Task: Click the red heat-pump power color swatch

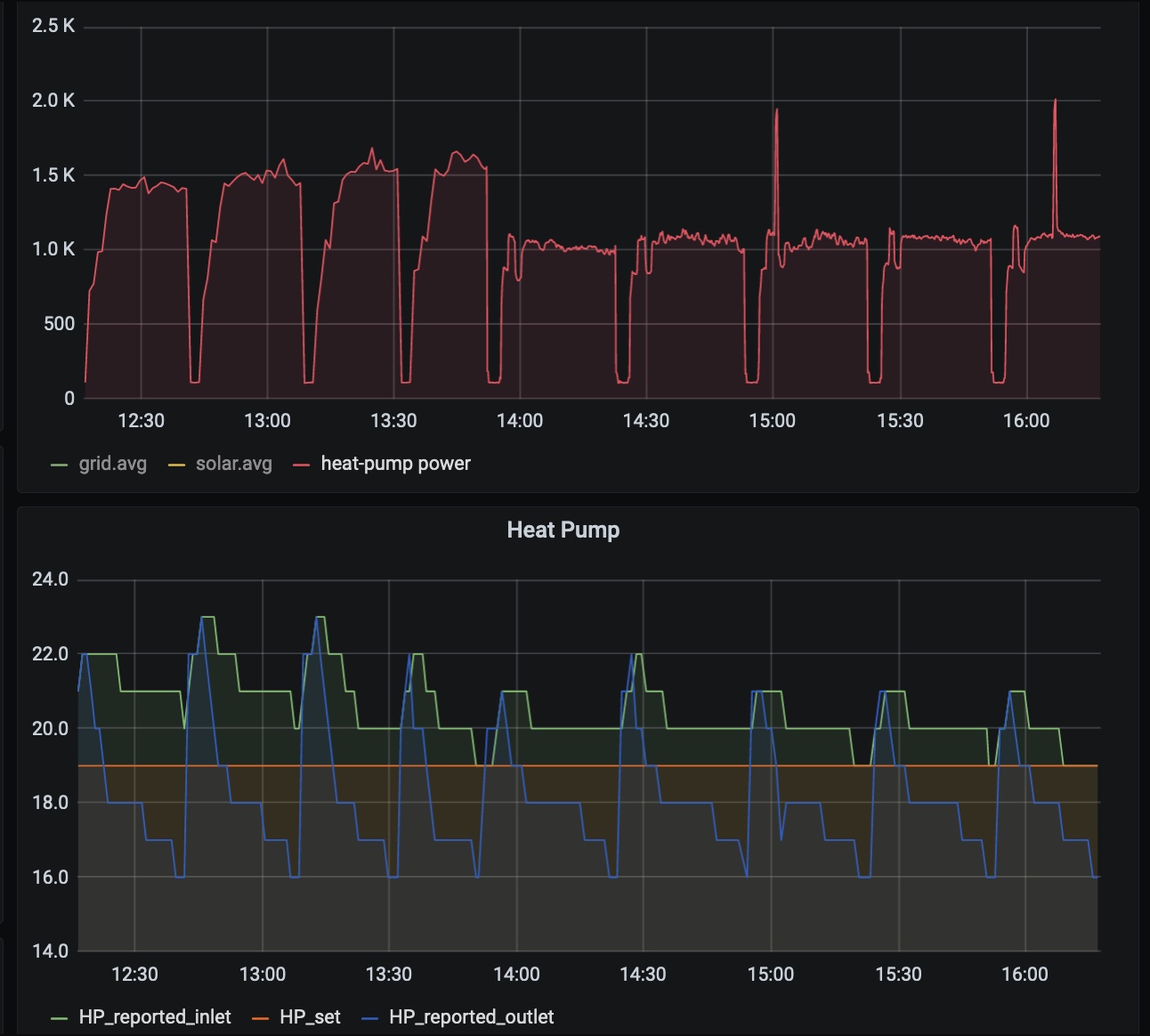Action: coord(302,465)
